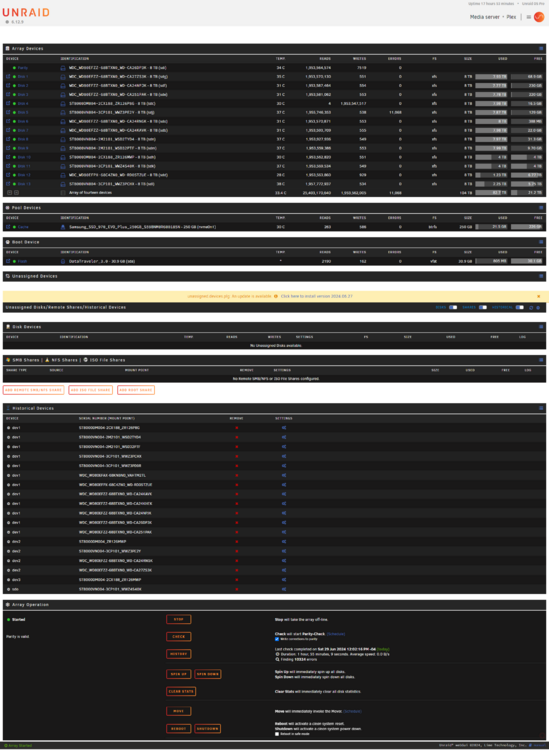This screenshot has width=549, height=750.
Task: Click SPIN UP to spin up all disks
Action: coord(178,674)
